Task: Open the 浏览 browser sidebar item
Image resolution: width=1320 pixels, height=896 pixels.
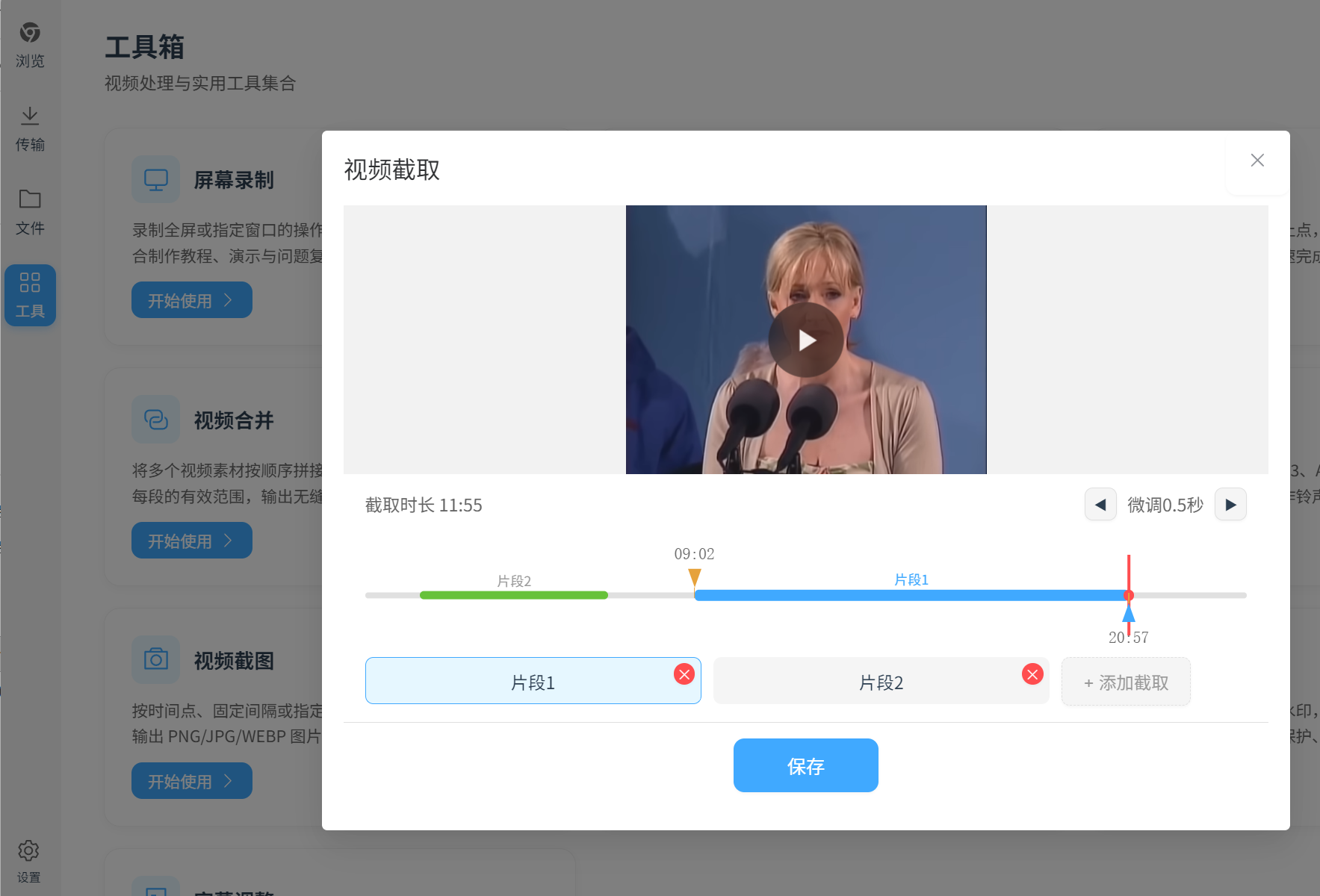Action: (x=30, y=45)
